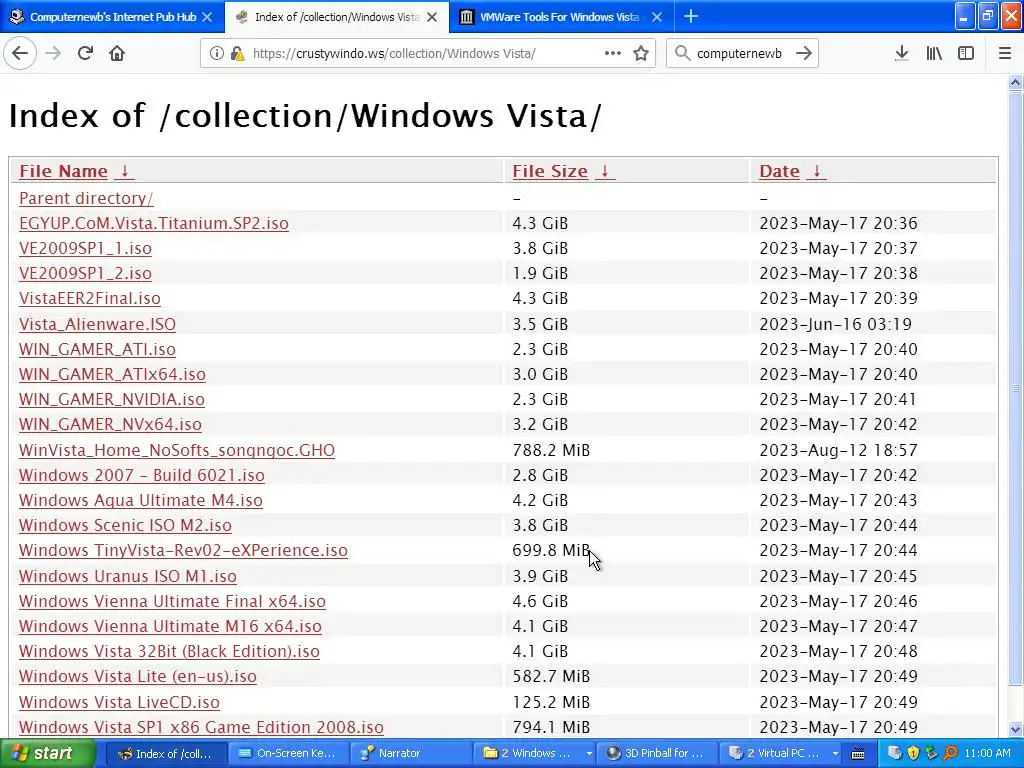
Task: Open Windows Vista Lite (en-us).iso link
Action: (x=138, y=677)
